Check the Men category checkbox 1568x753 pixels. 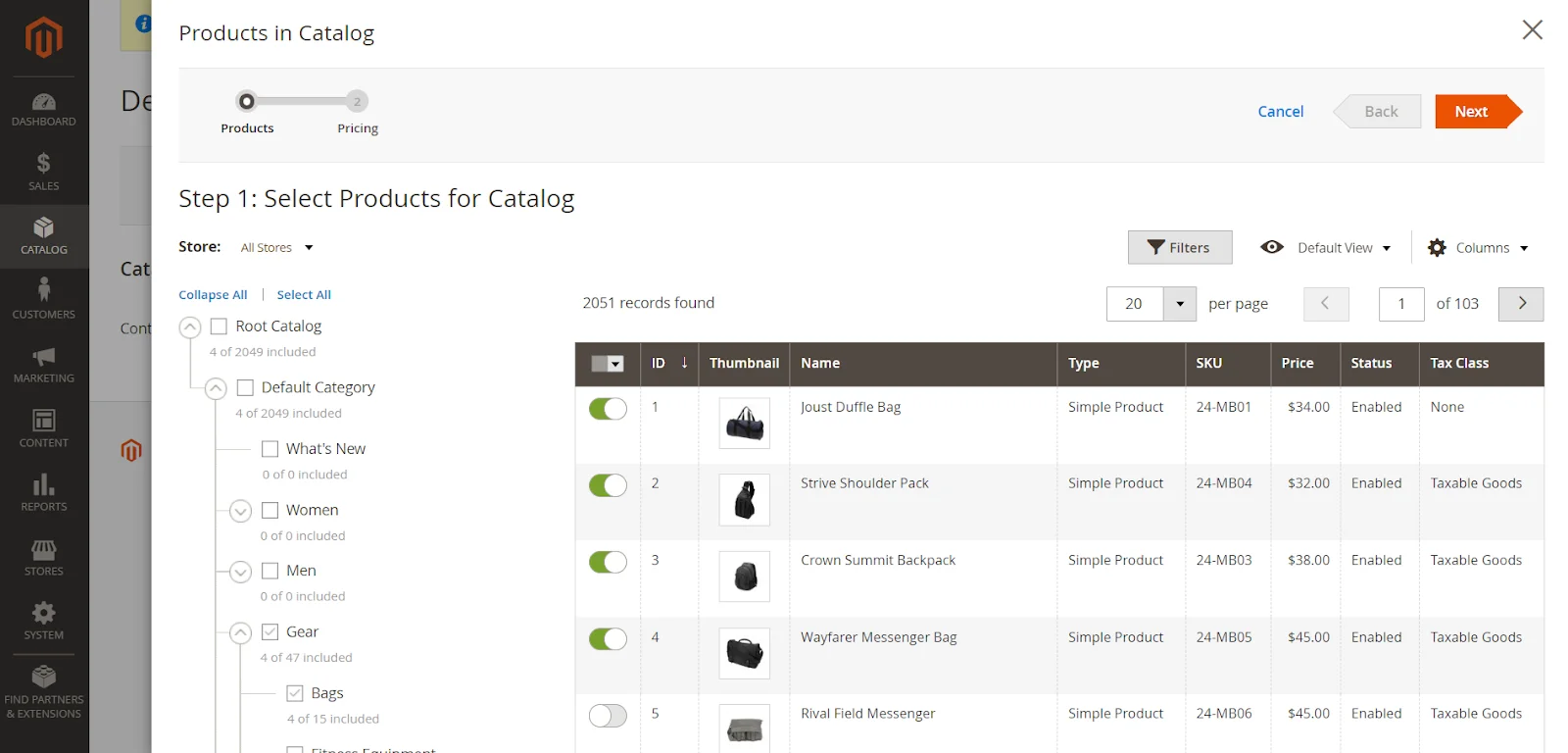click(x=270, y=571)
